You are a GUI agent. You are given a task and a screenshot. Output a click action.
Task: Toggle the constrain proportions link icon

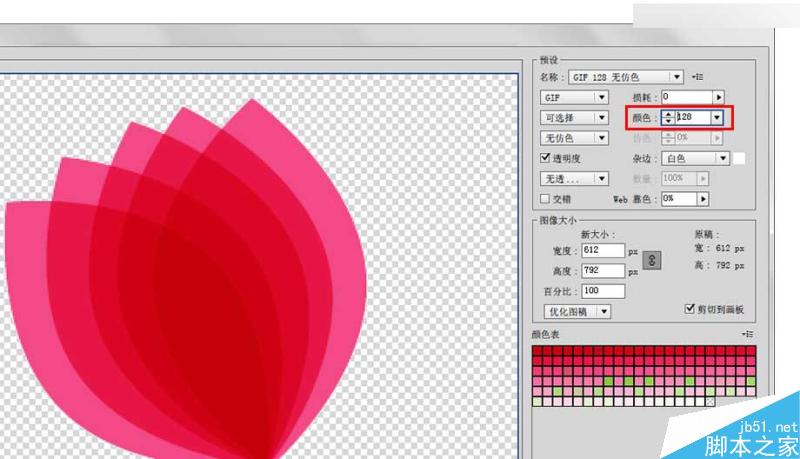[x=652, y=260]
